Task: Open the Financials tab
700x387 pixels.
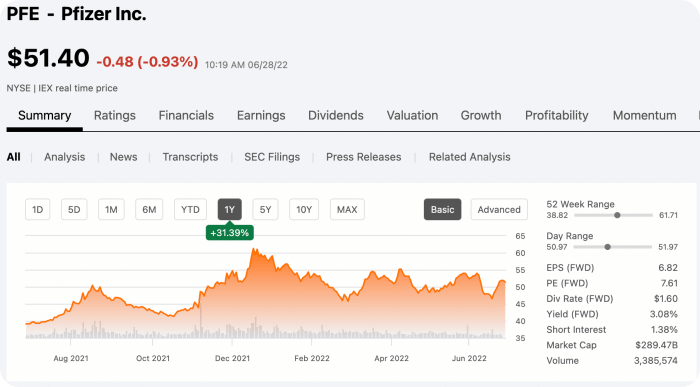Action: coord(186,116)
